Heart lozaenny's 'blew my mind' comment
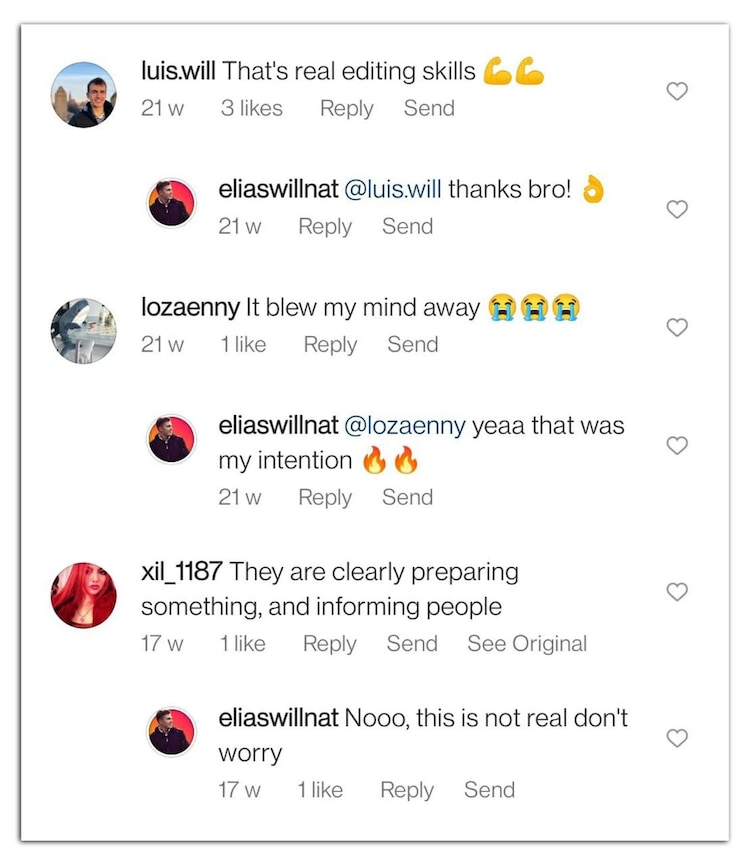 click(677, 327)
